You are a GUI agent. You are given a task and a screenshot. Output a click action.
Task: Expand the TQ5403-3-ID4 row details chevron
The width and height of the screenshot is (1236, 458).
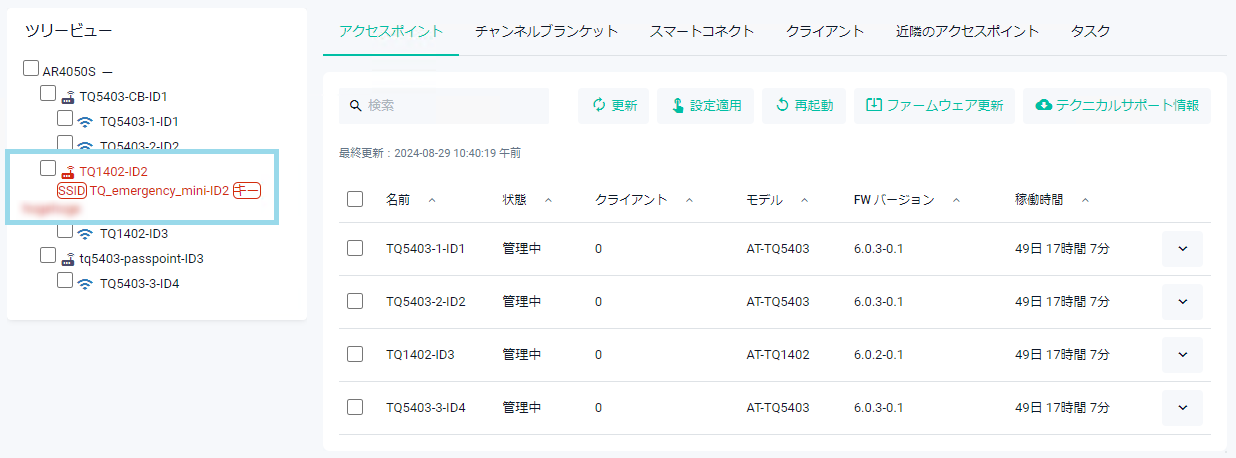pos(1182,407)
